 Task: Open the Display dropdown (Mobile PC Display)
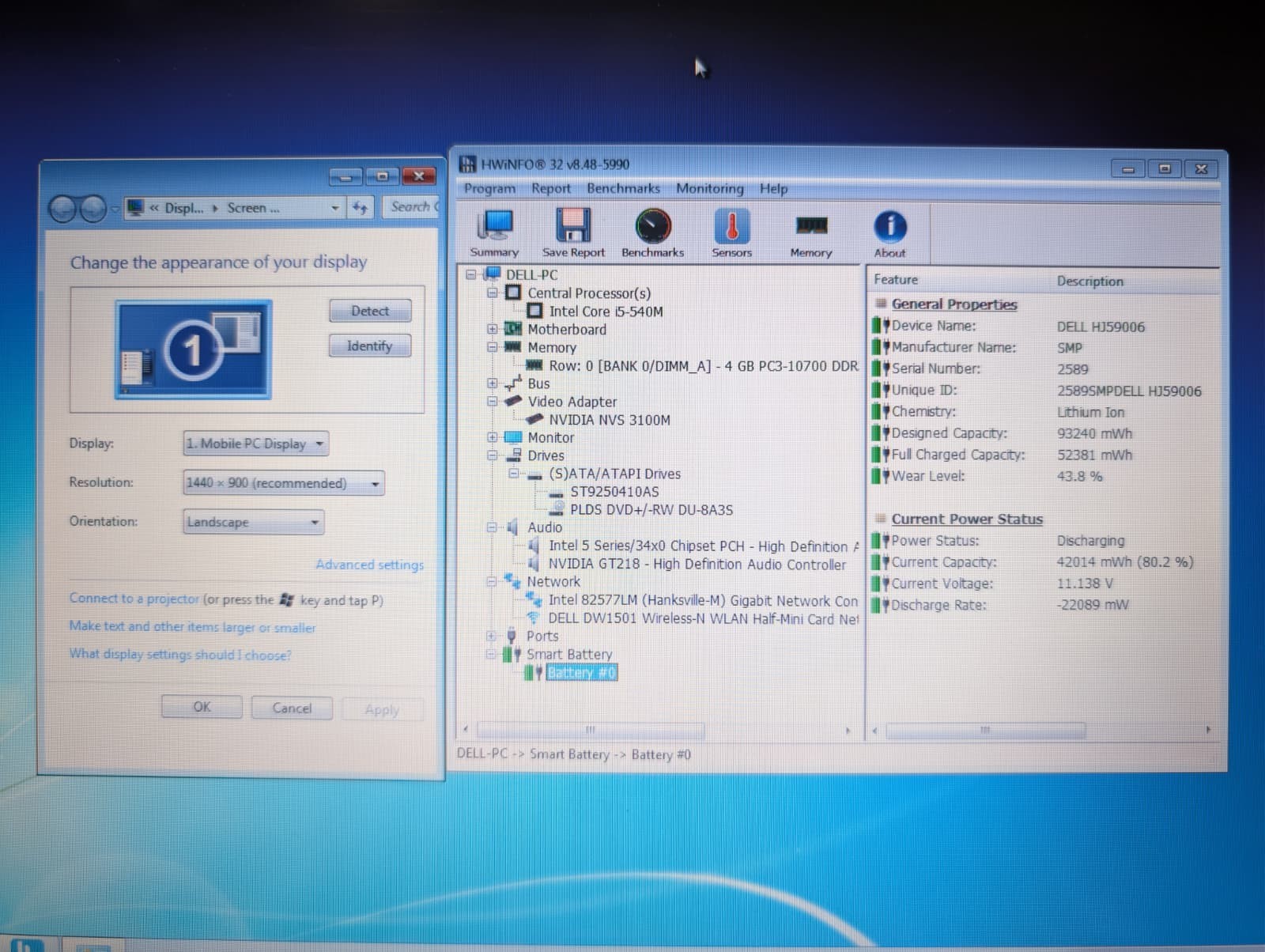coord(256,444)
